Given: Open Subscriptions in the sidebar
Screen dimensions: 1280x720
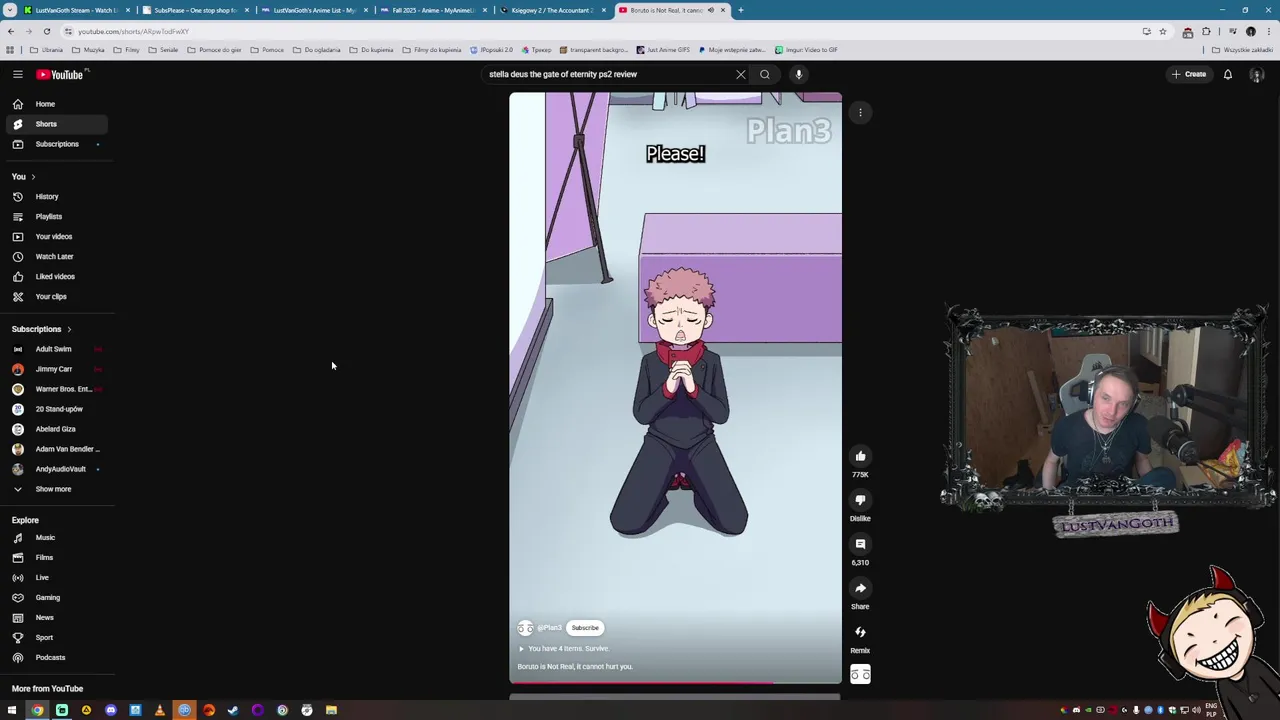Looking at the screenshot, I should (56, 144).
